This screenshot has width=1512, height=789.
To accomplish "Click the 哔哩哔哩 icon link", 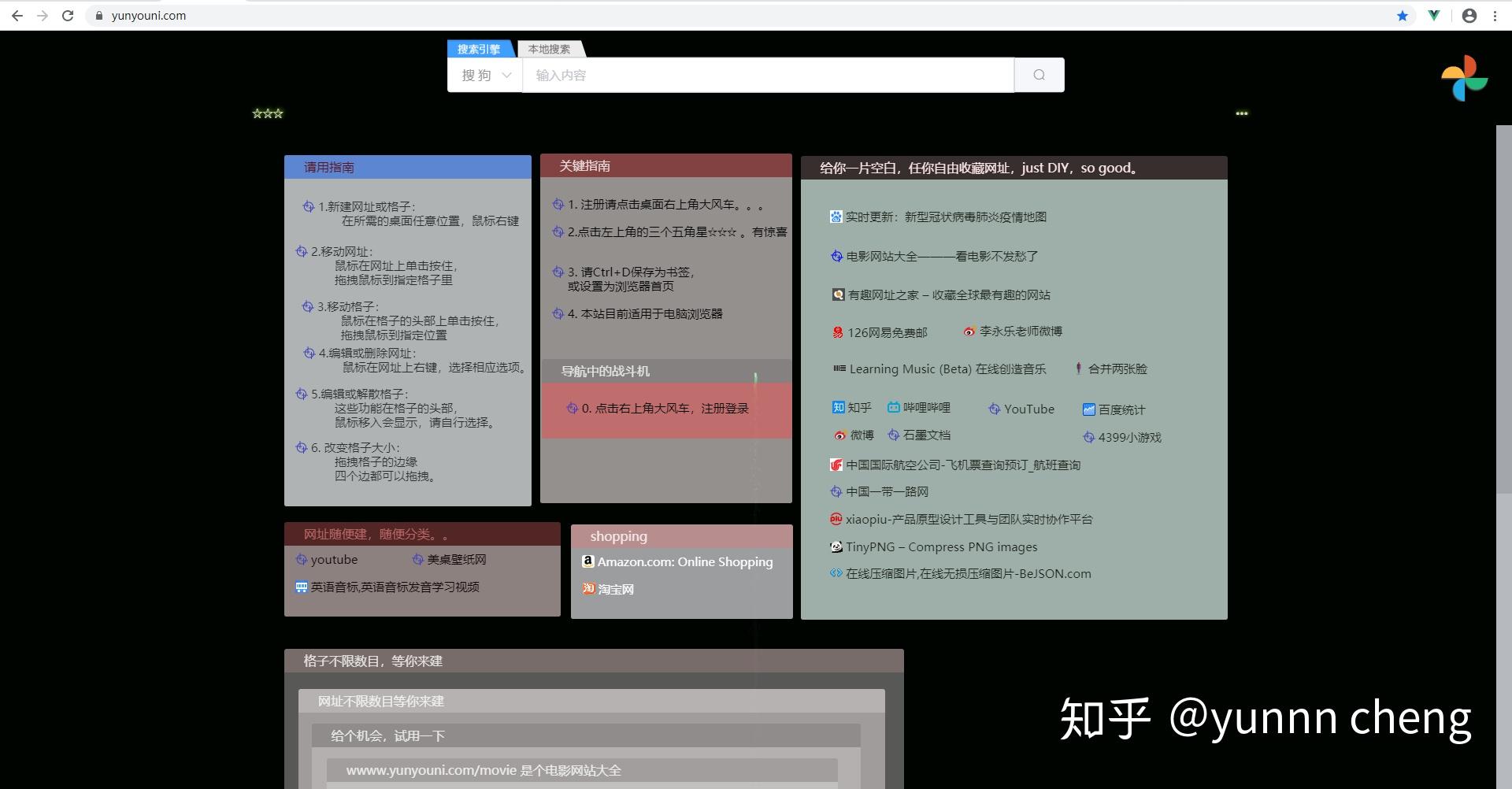I will pos(919,407).
